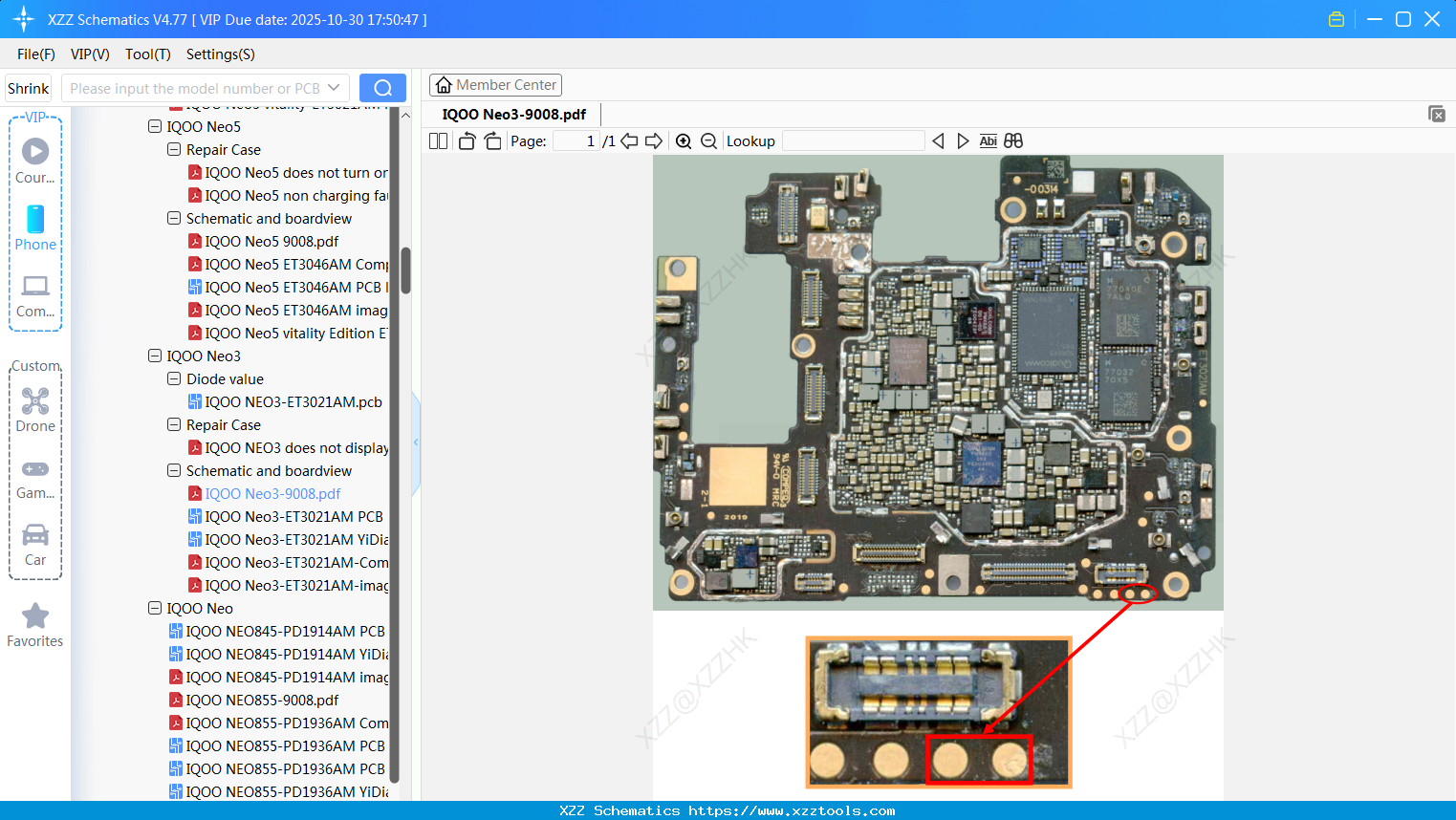This screenshot has width=1456, height=820.
Task: Open the File(F) menu
Action: click(36, 54)
